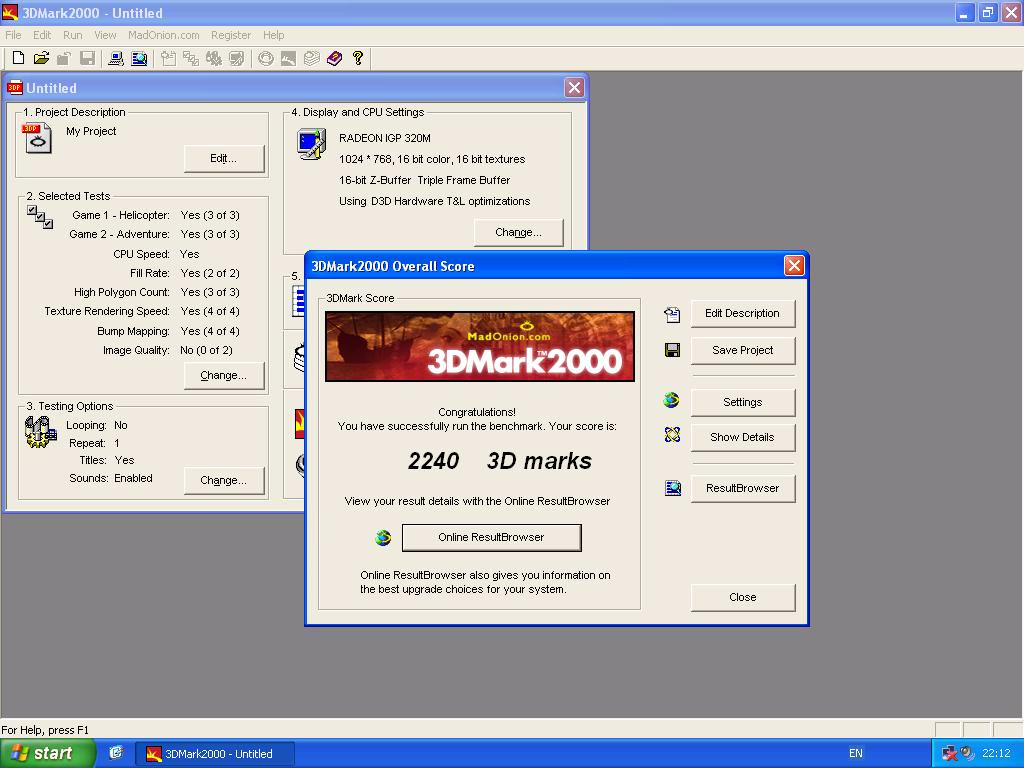Image resolution: width=1024 pixels, height=768 pixels.
Task: Click the icon beside Show Details button
Action: point(672,434)
